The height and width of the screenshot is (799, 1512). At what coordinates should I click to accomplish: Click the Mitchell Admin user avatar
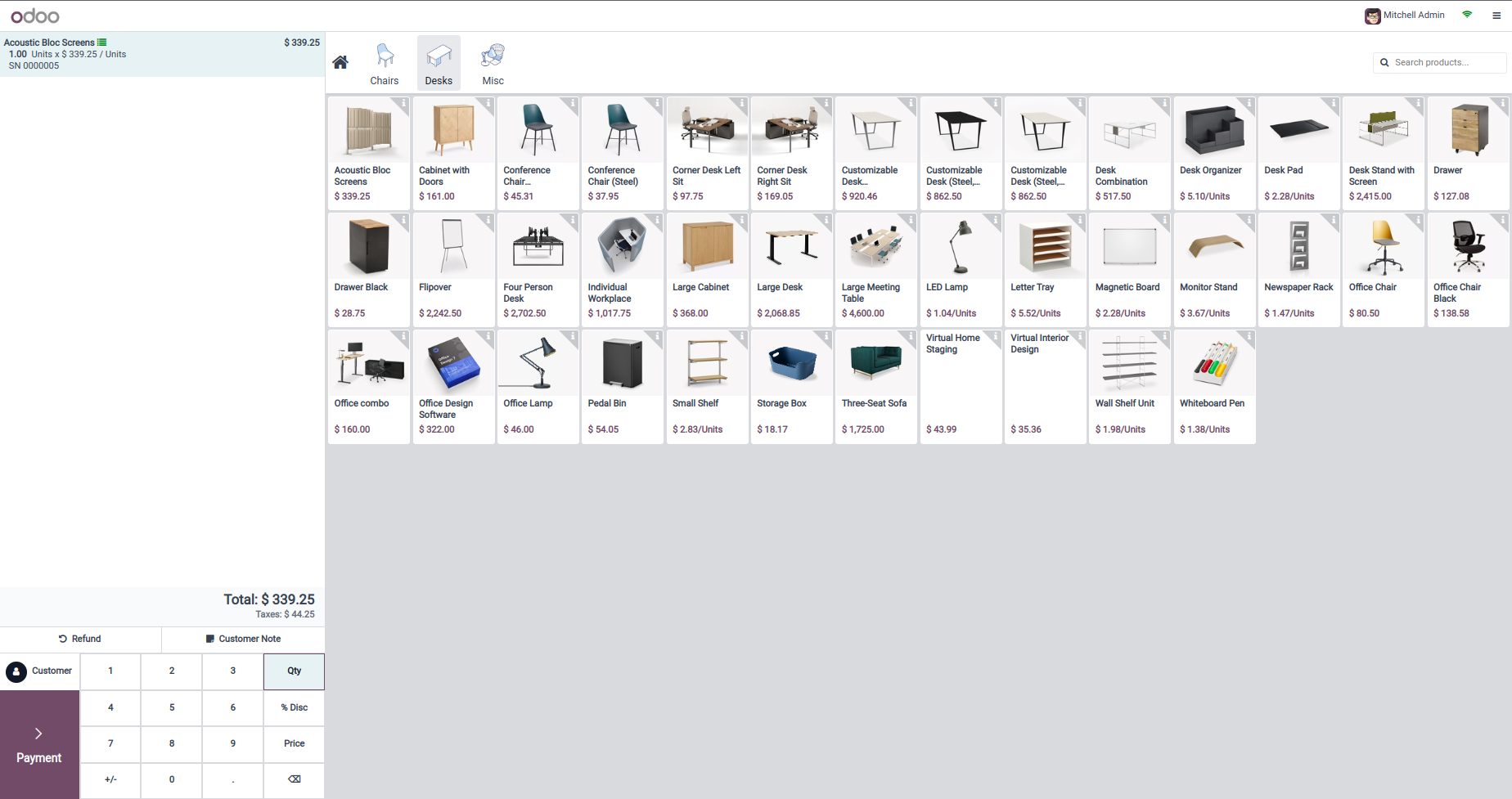coord(1372,16)
